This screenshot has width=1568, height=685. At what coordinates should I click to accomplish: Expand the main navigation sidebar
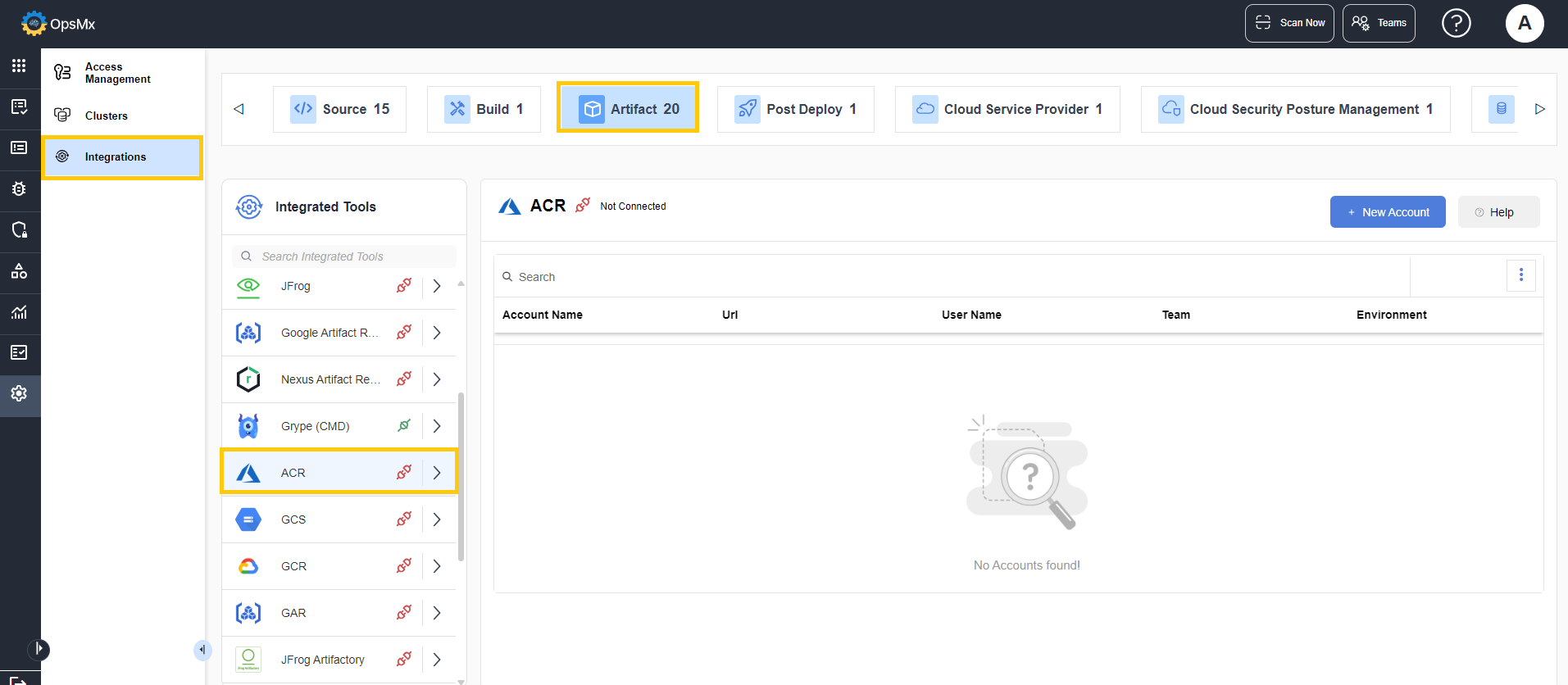(39, 649)
